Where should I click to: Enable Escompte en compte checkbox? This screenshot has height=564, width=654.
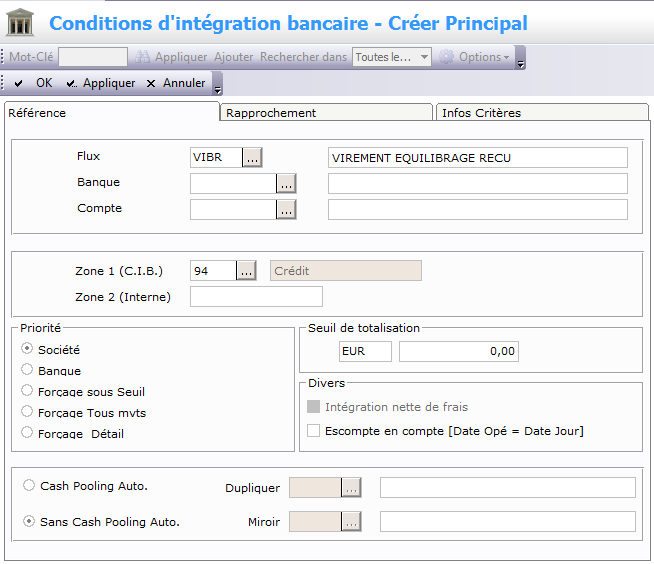(314, 431)
